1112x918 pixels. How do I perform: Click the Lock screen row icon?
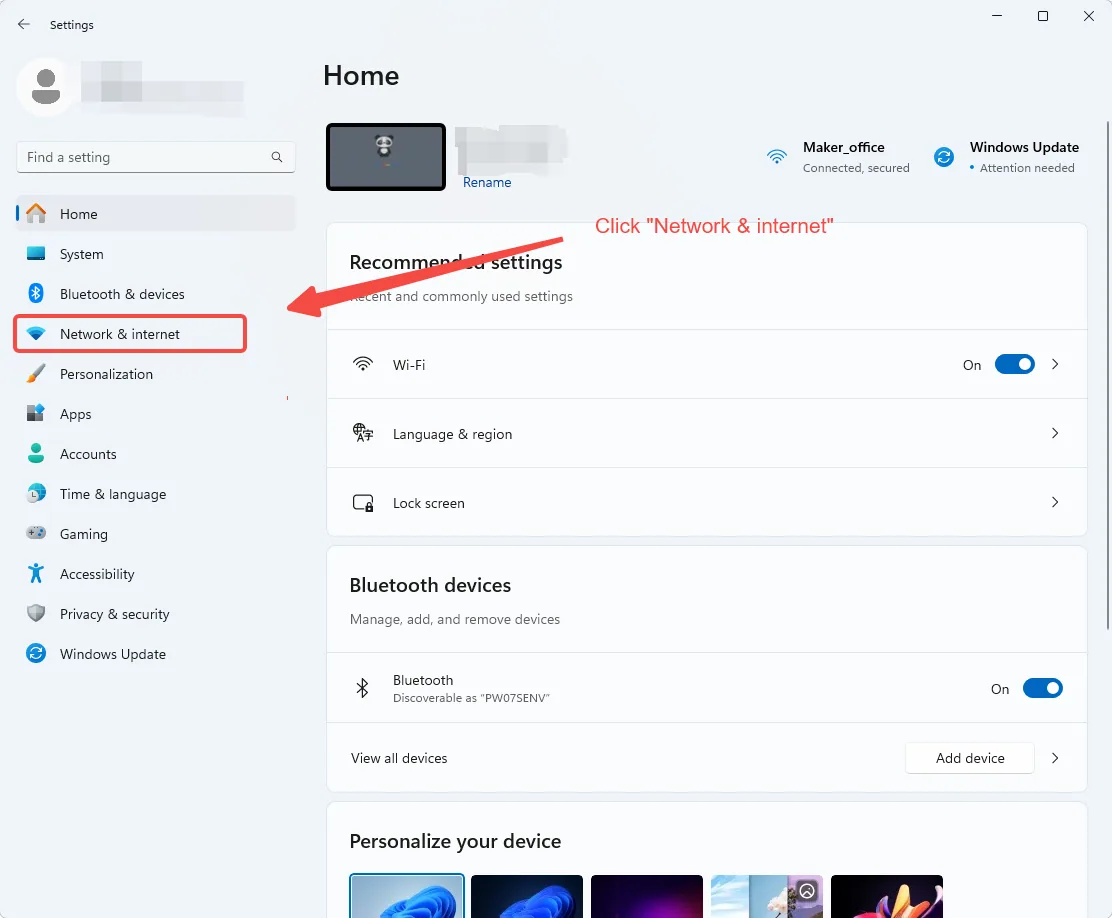pyautogui.click(x=362, y=502)
